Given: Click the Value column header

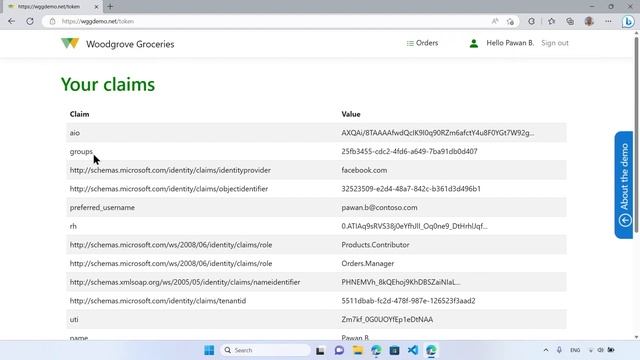Looking at the screenshot, I should tap(351, 114).
